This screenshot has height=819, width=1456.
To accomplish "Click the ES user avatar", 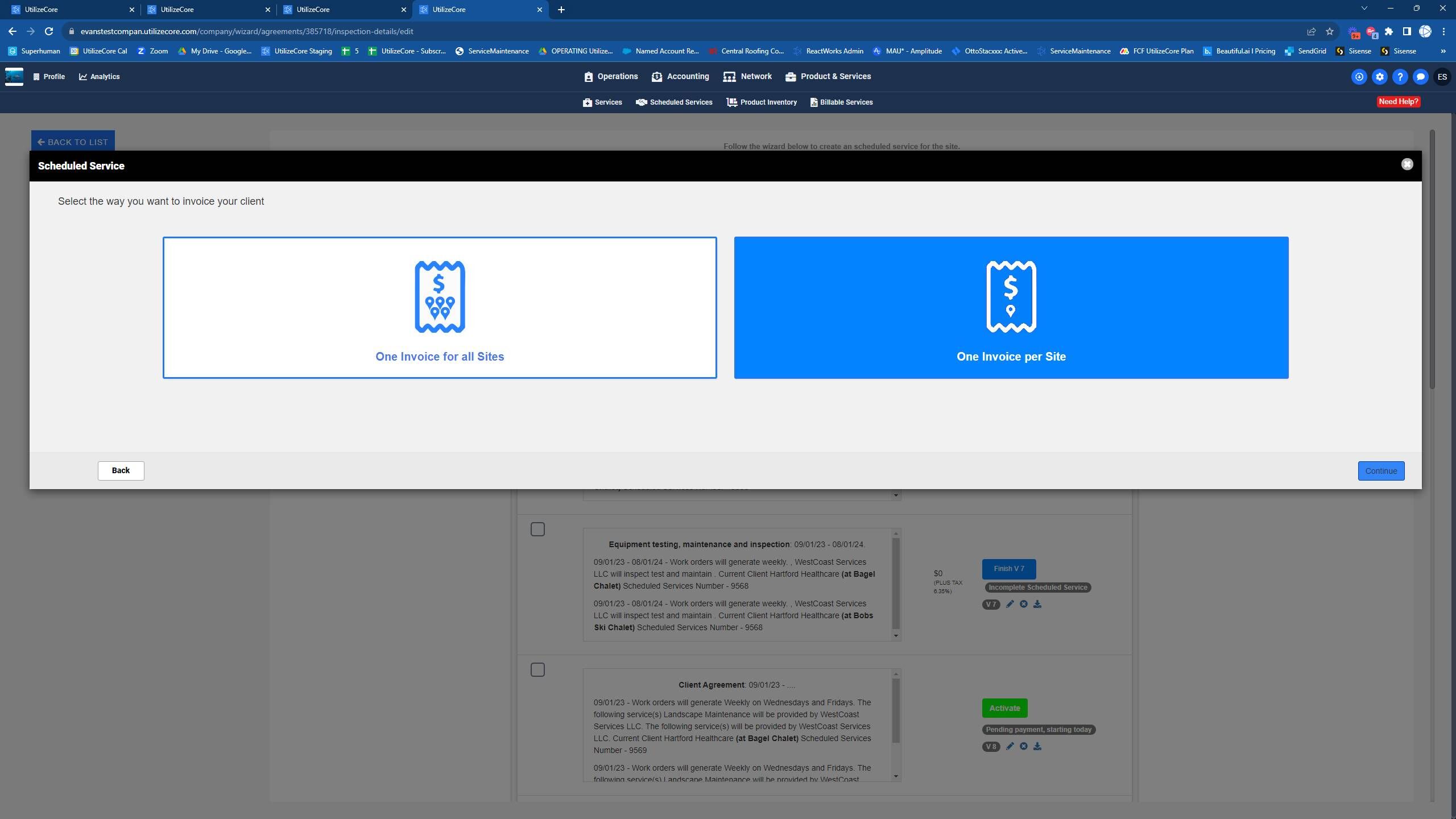I will pyautogui.click(x=1442, y=77).
